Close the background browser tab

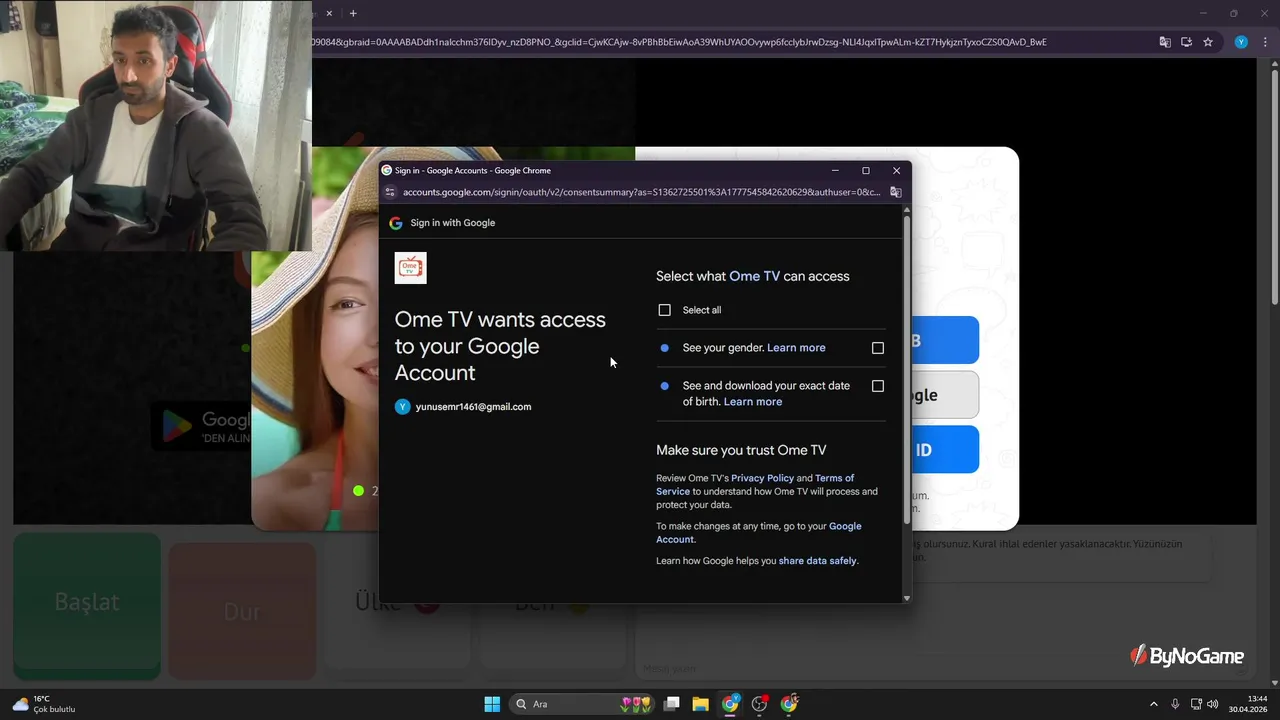tap(330, 13)
